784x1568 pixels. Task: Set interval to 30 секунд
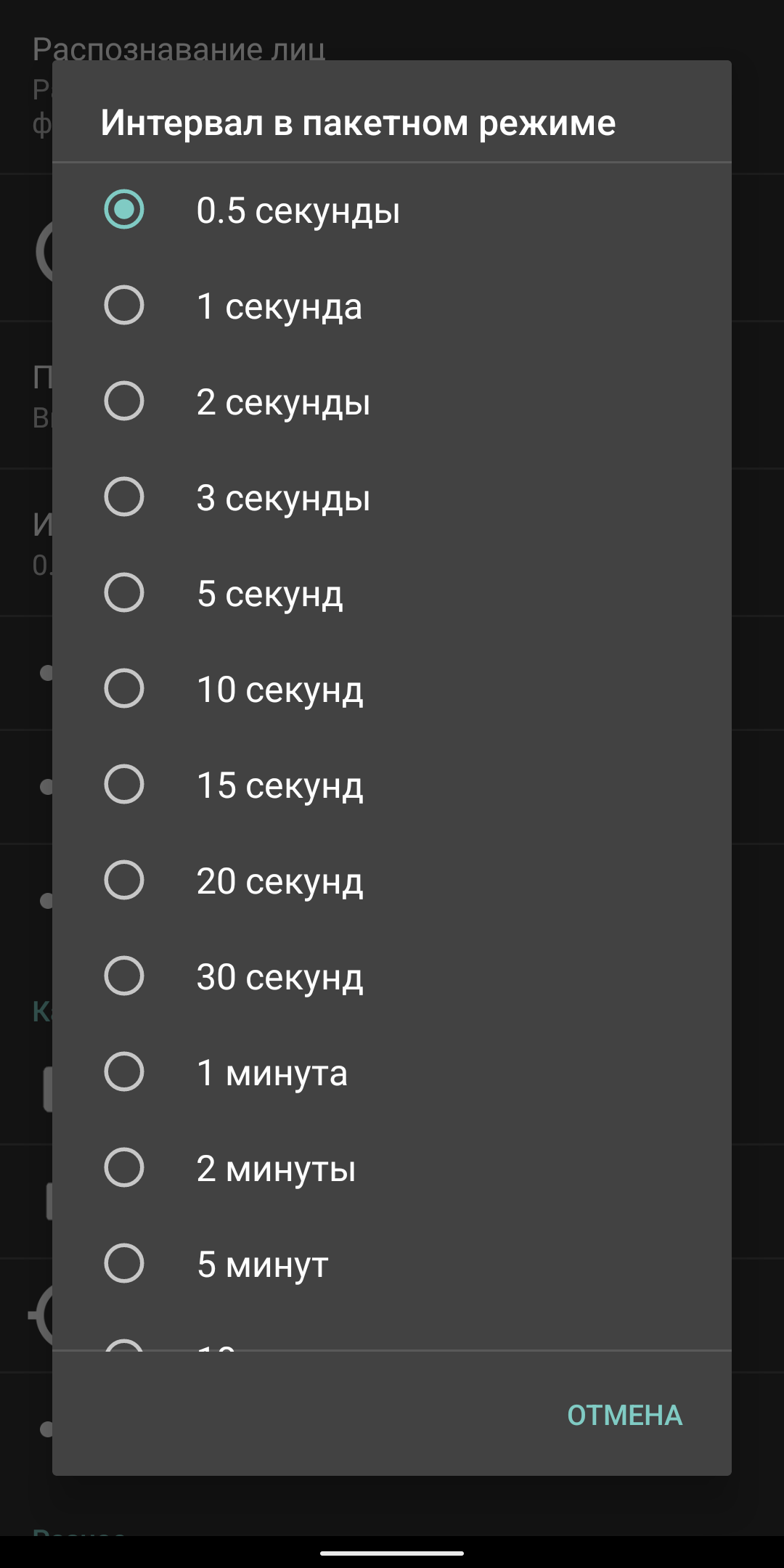point(124,976)
